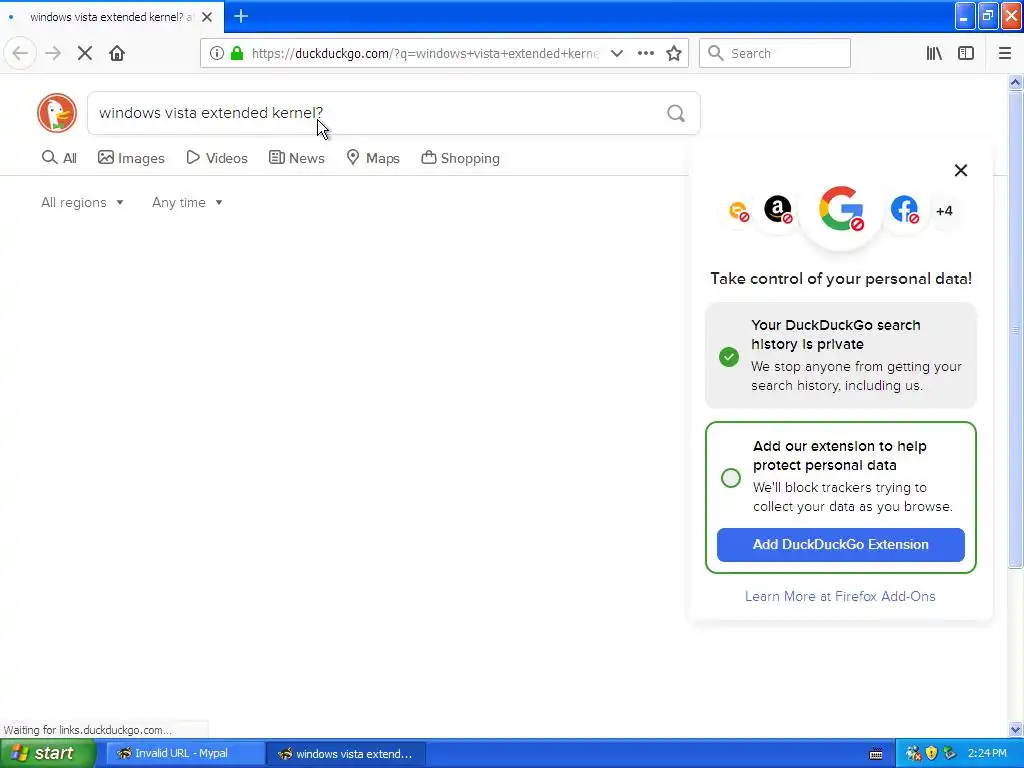Switch to News results tab
Screen dimensions: 1024x768
(x=296, y=158)
